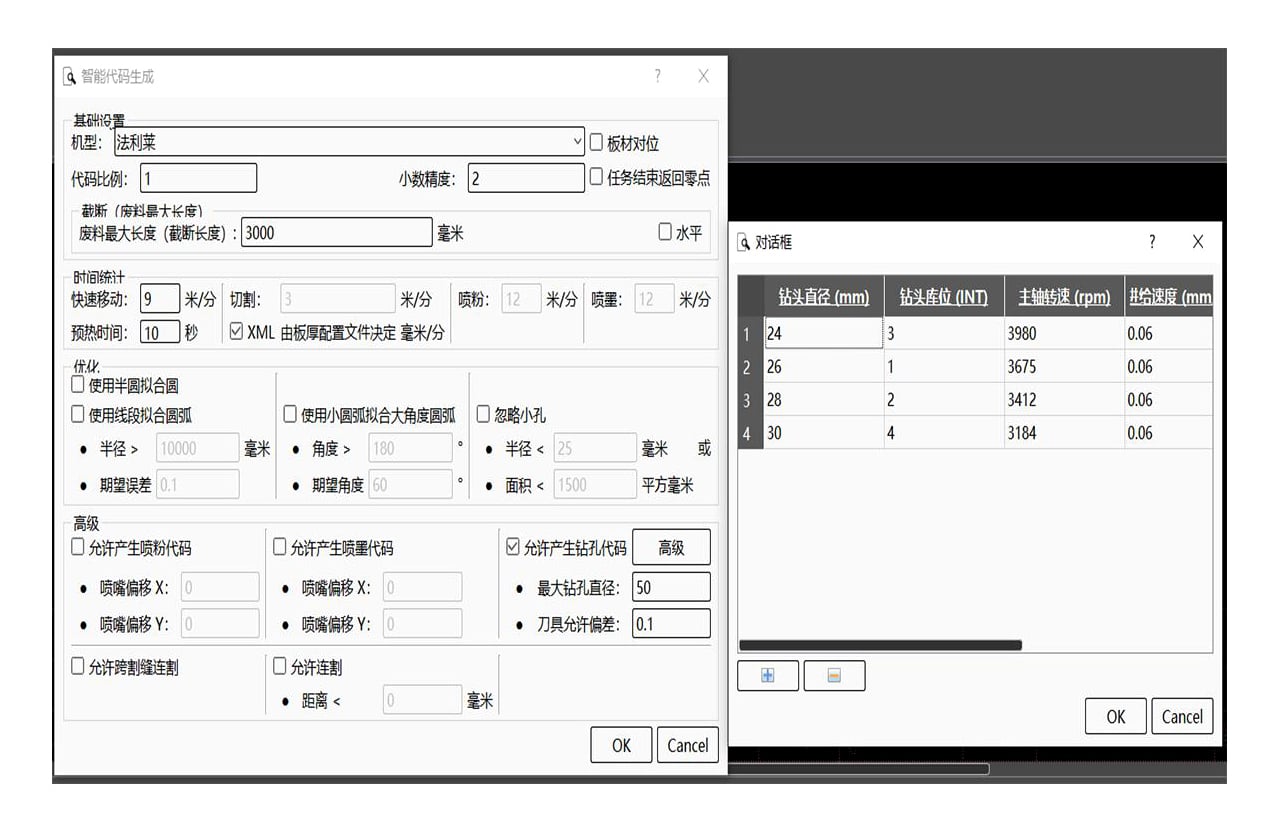Select row header 2 in drill table

[750, 367]
